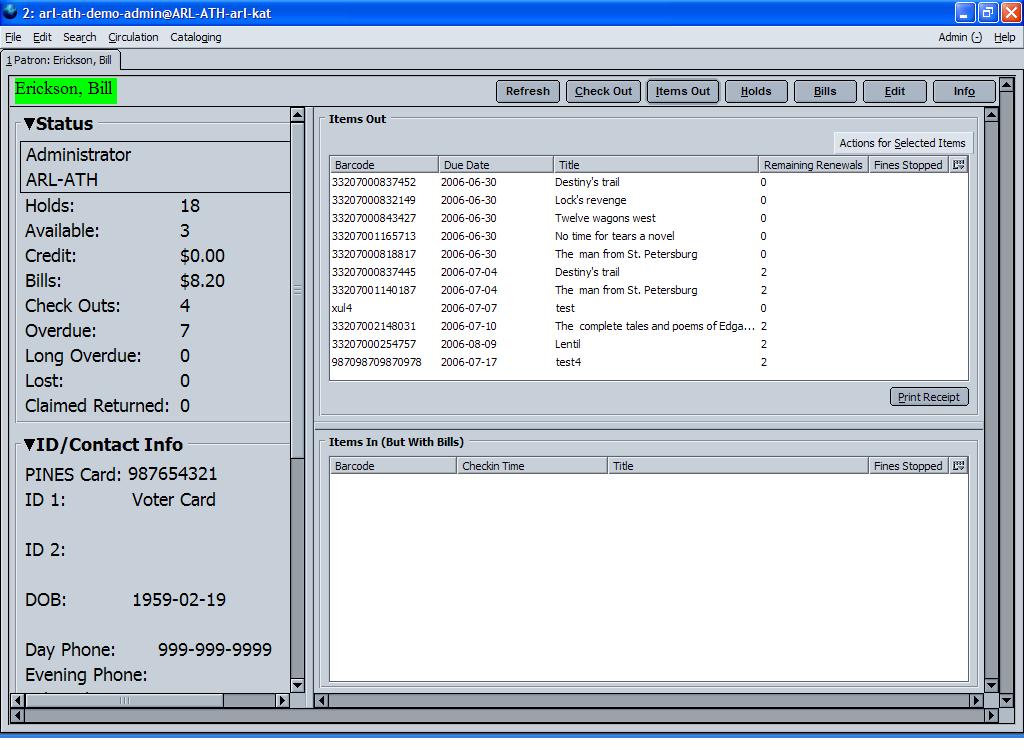The width and height of the screenshot is (1024, 750).
Task: Select the Patron: Erickson, Bill tab
Action: click(x=60, y=60)
